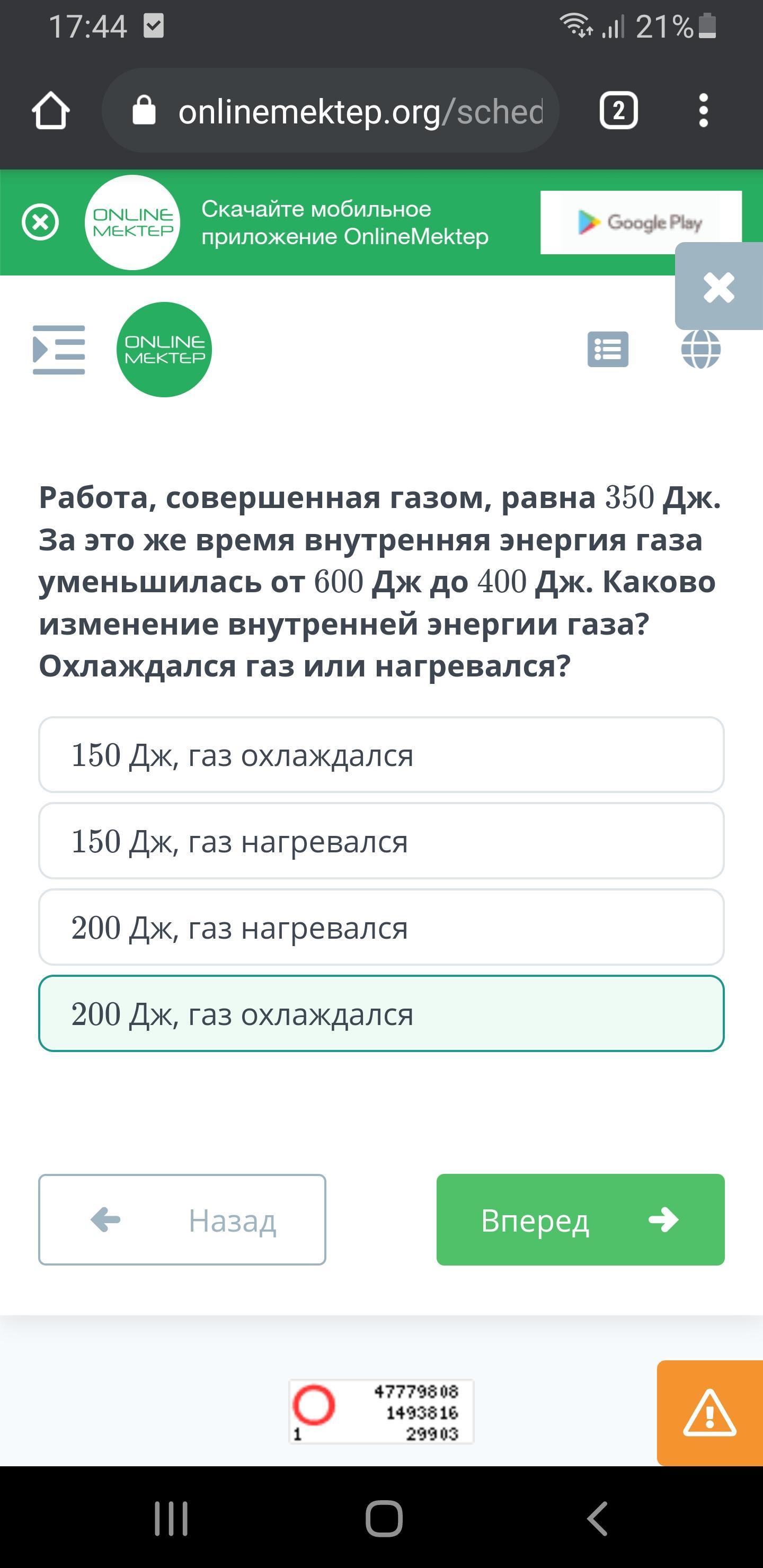Select answer "150 Дж, газ охлаждался"

pos(381,755)
